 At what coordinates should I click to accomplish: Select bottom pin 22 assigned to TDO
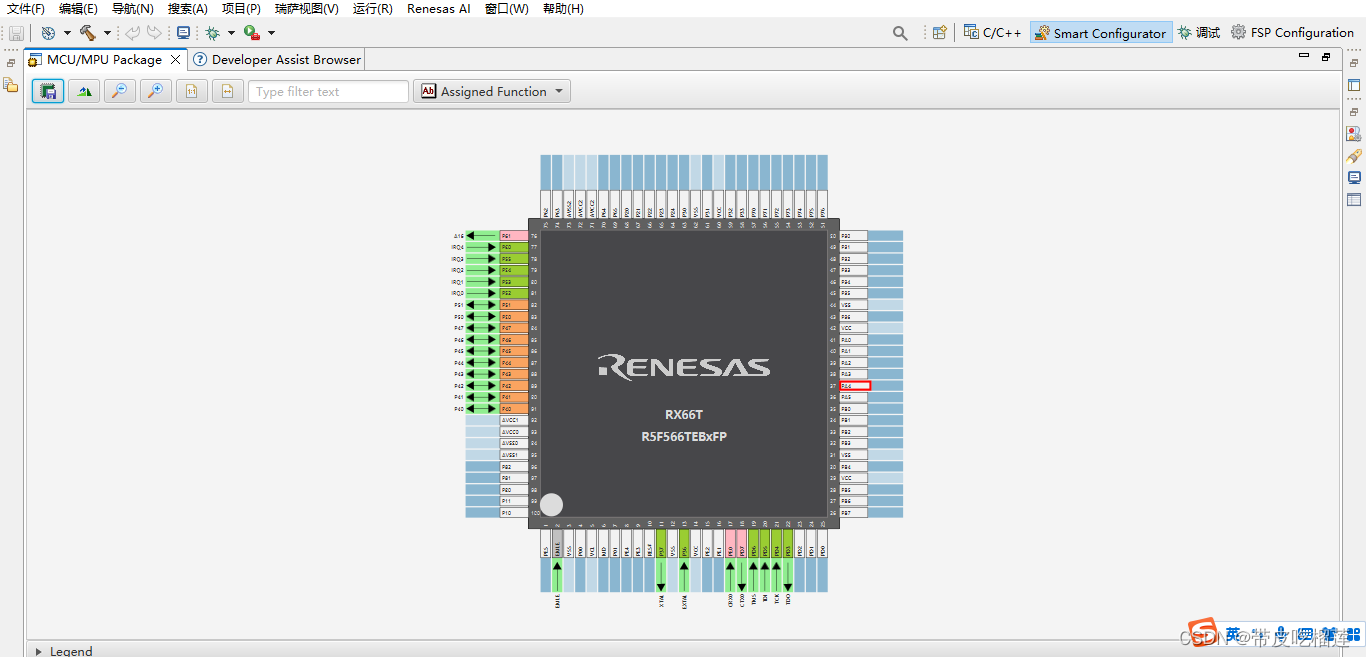788,544
